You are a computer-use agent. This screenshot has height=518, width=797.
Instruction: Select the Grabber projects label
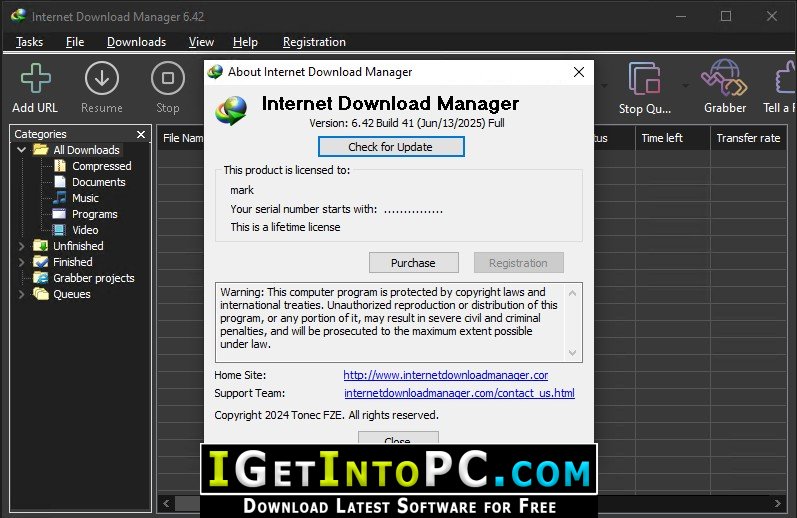[94, 278]
